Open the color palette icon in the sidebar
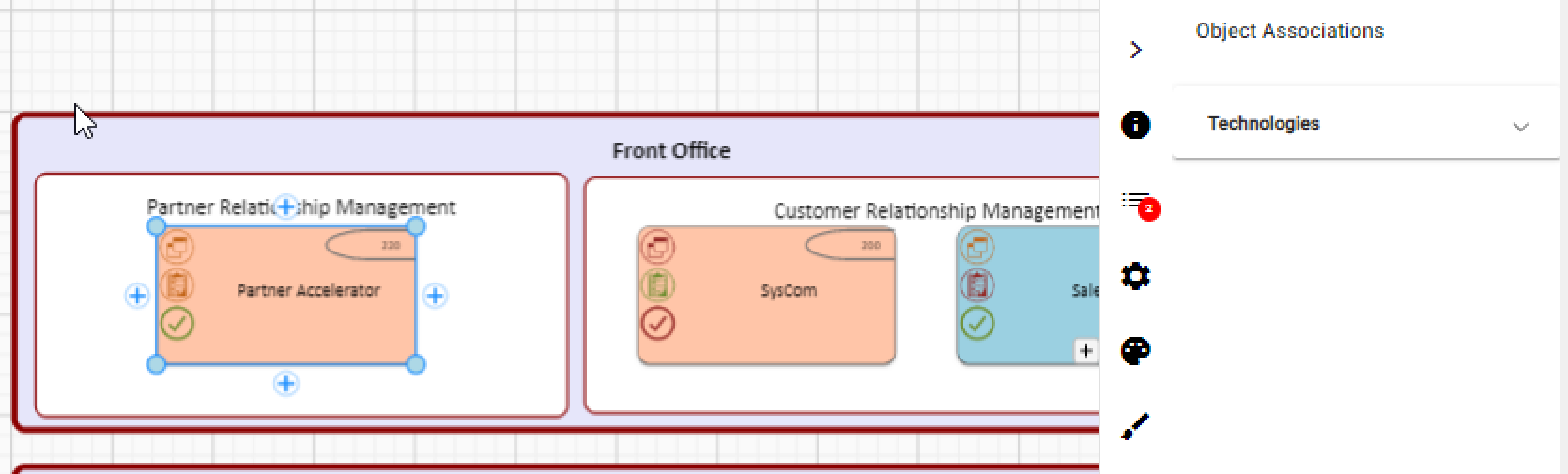The height and width of the screenshot is (474, 1568). [x=1135, y=351]
